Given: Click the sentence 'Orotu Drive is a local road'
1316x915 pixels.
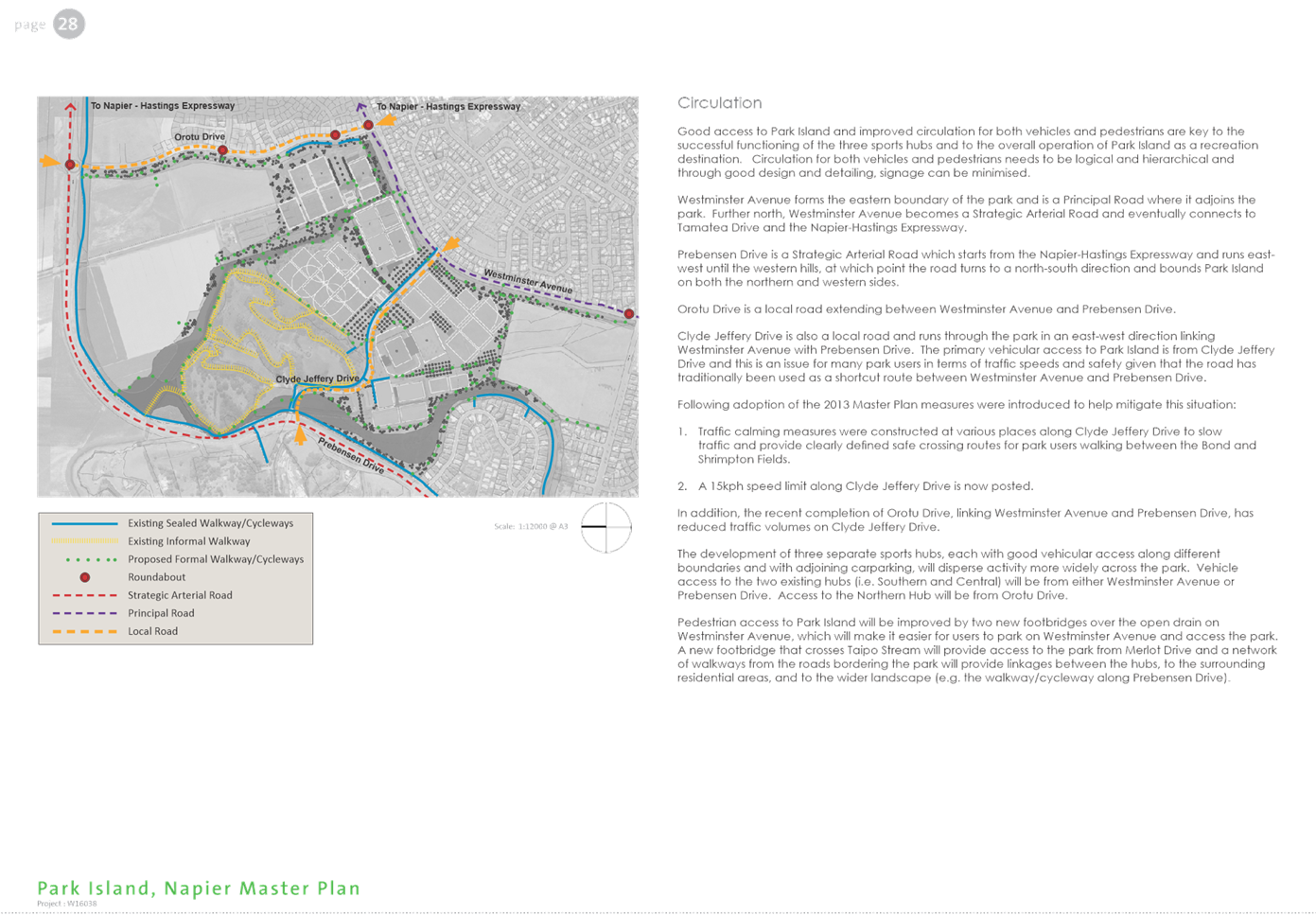Looking at the screenshot, I should [x=926, y=309].
